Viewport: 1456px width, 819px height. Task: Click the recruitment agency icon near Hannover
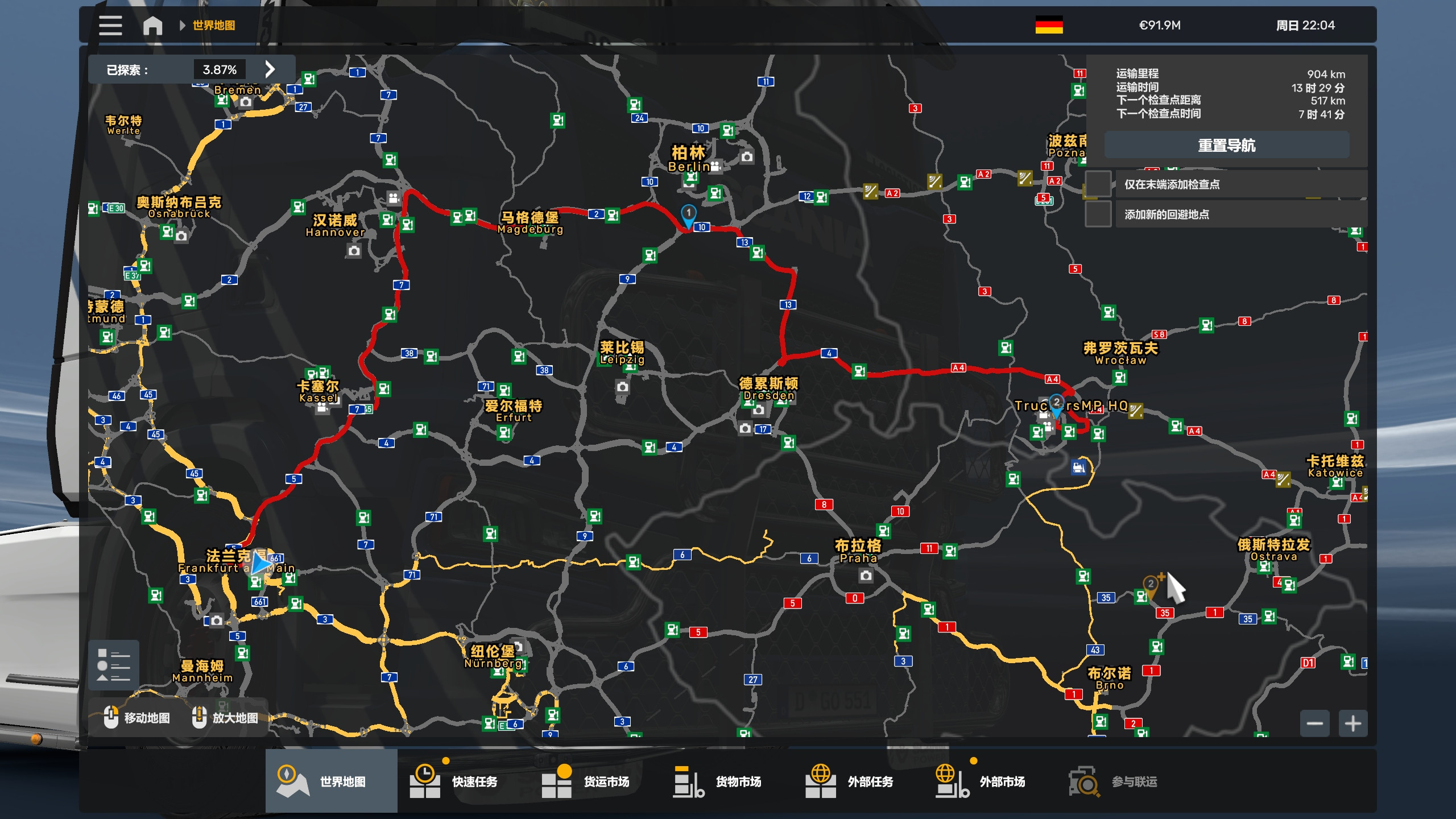(x=394, y=198)
